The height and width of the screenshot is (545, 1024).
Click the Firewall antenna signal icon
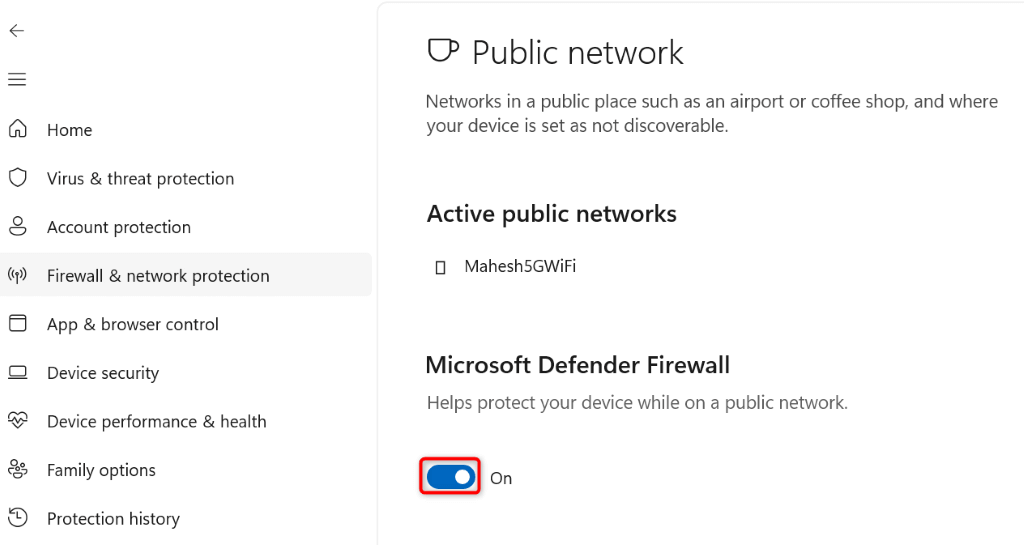17,275
